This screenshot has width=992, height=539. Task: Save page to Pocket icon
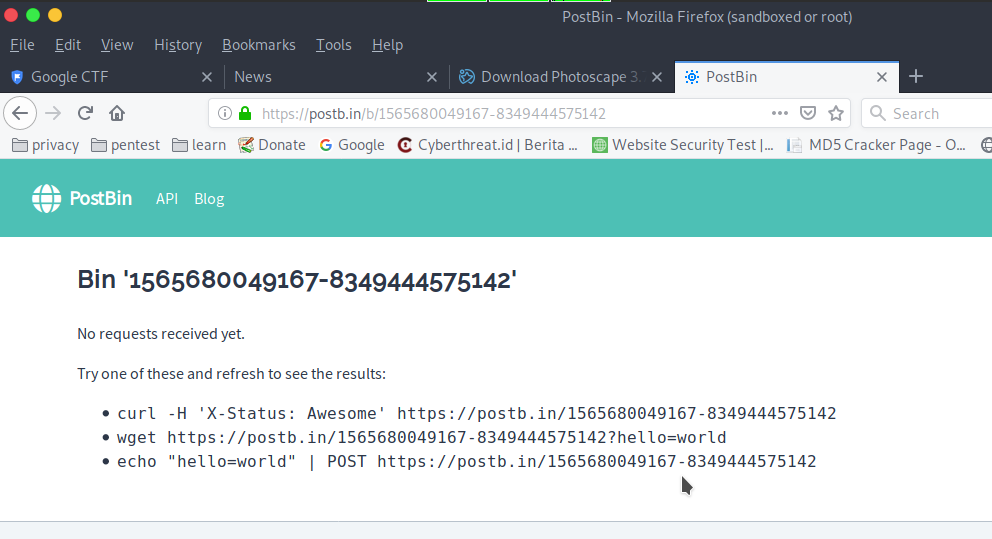(808, 113)
